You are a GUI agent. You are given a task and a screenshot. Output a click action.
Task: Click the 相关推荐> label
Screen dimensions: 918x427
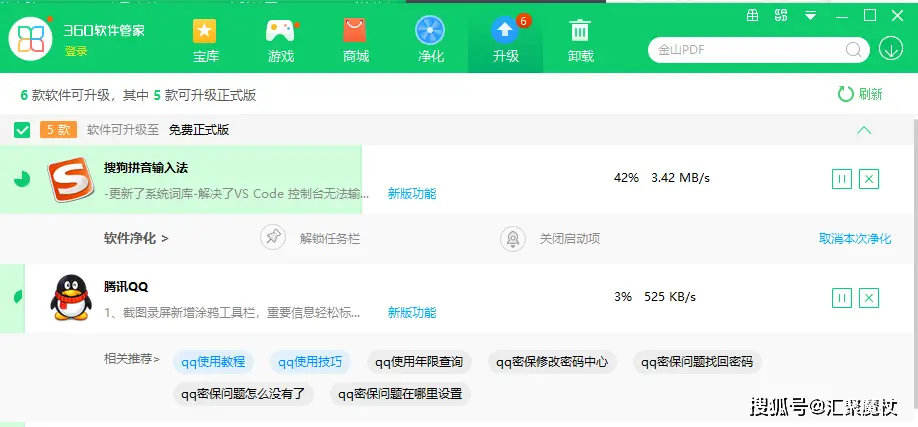[132, 358]
